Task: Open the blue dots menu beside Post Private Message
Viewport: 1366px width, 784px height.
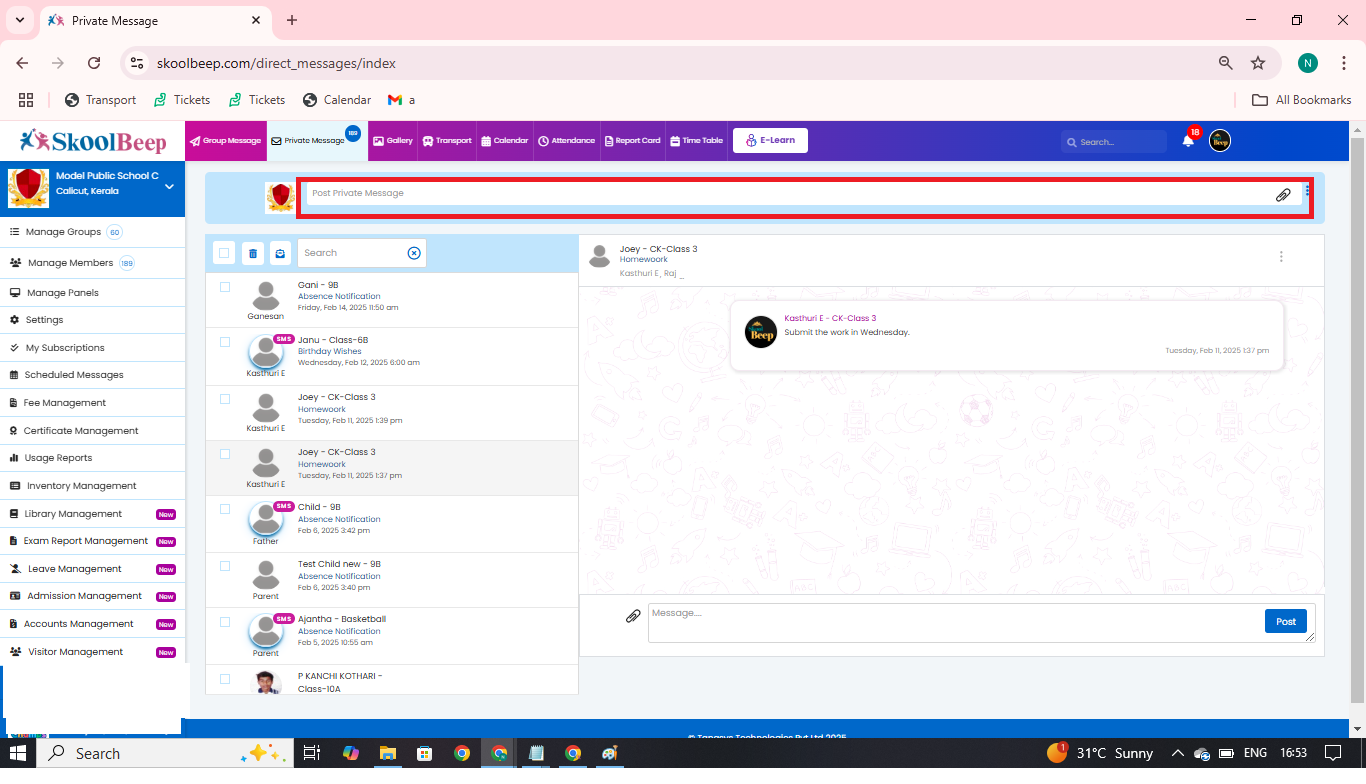Action: click(1308, 190)
